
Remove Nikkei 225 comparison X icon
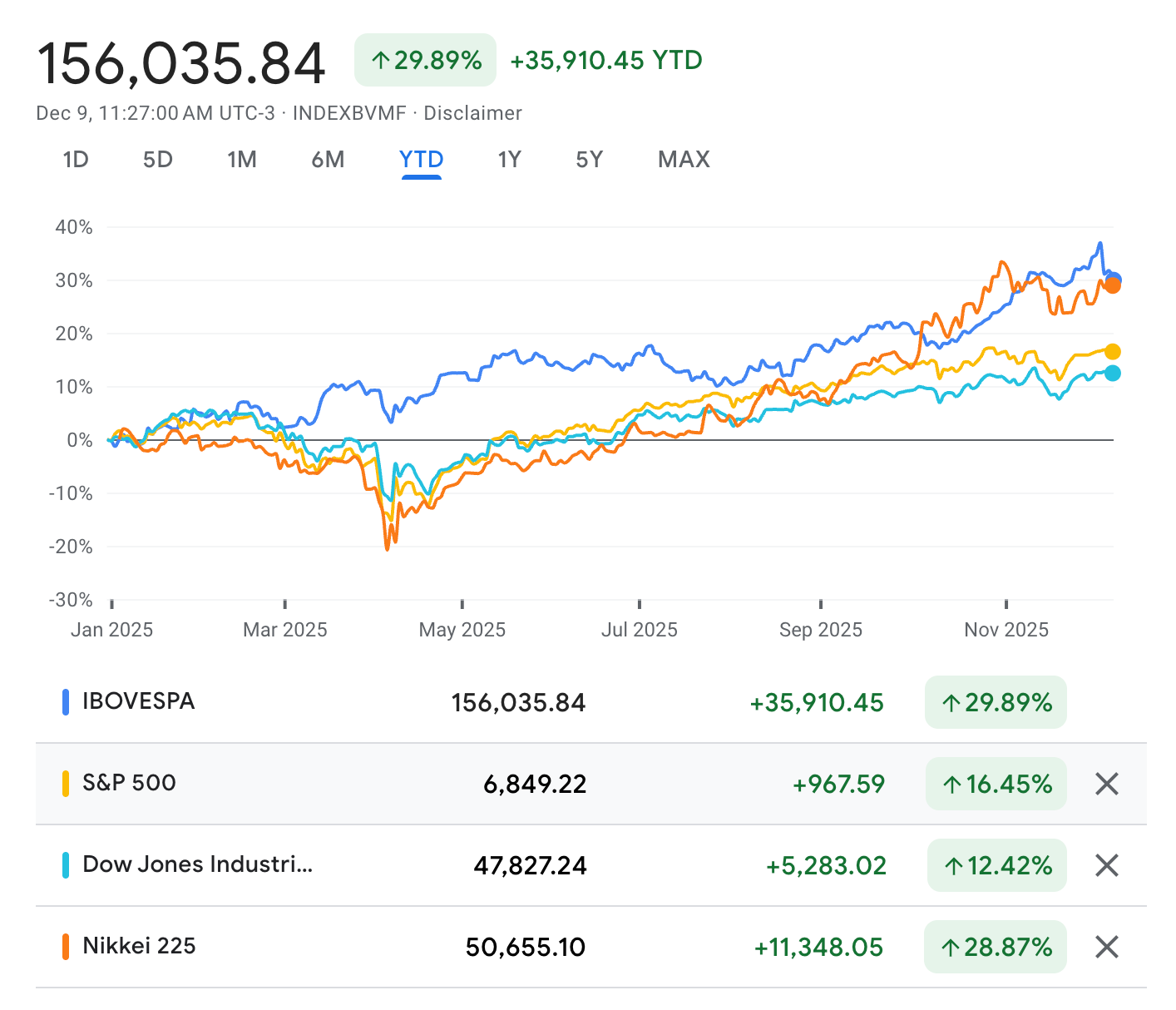1106,947
